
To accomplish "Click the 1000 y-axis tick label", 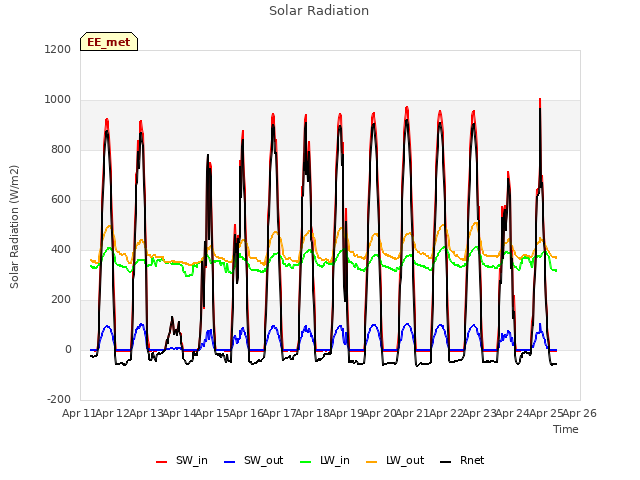I will [58, 100].
